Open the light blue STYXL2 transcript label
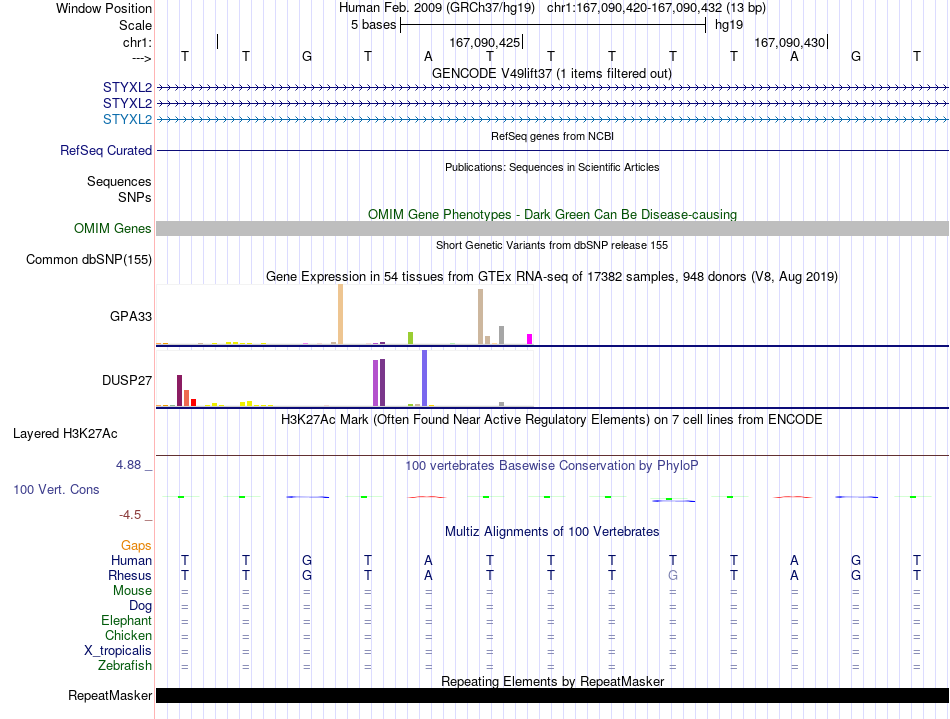 pyautogui.click(x=127, y=119)
